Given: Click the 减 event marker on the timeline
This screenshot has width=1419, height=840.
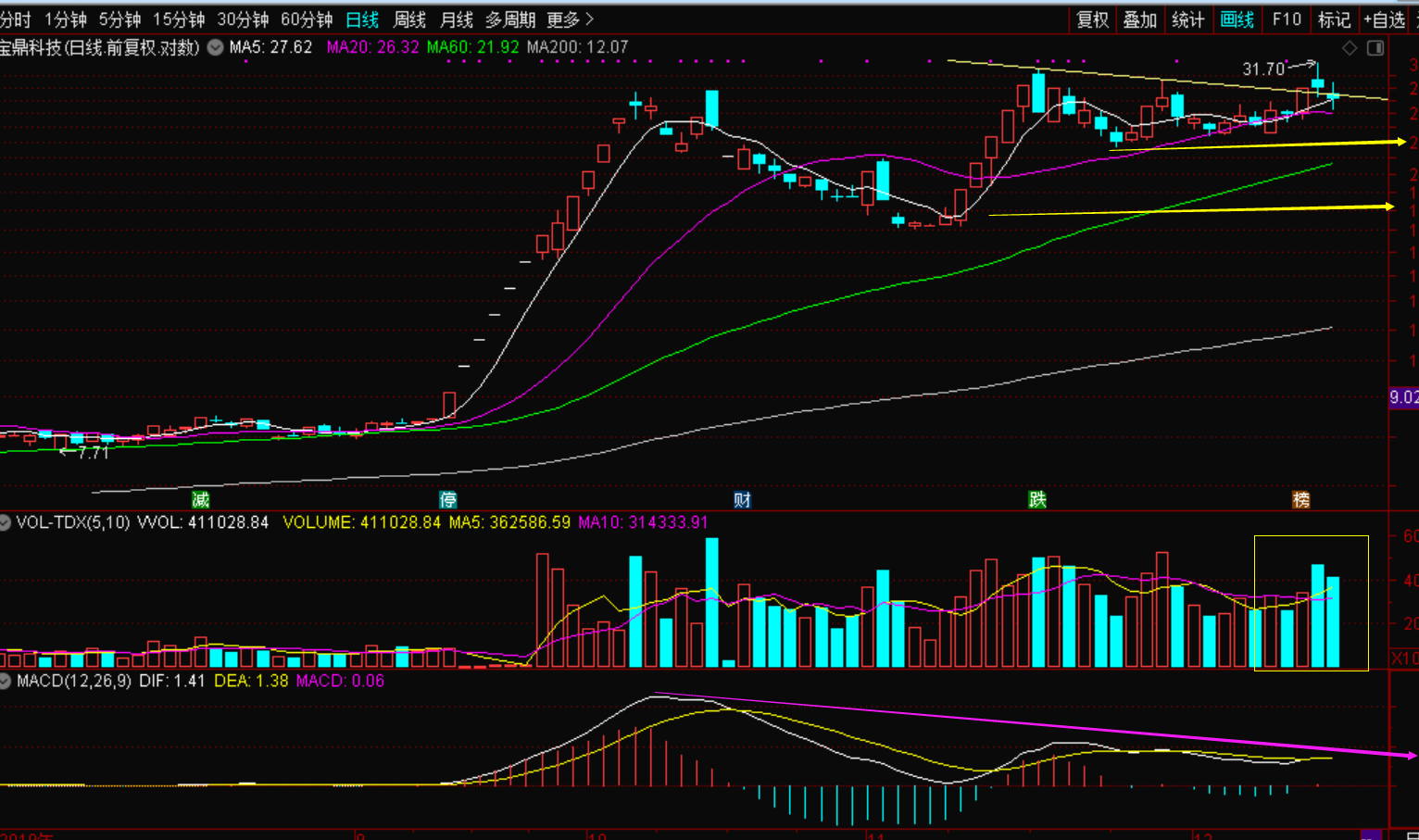Looking at the screenshot, I should [x=201, y=500].
